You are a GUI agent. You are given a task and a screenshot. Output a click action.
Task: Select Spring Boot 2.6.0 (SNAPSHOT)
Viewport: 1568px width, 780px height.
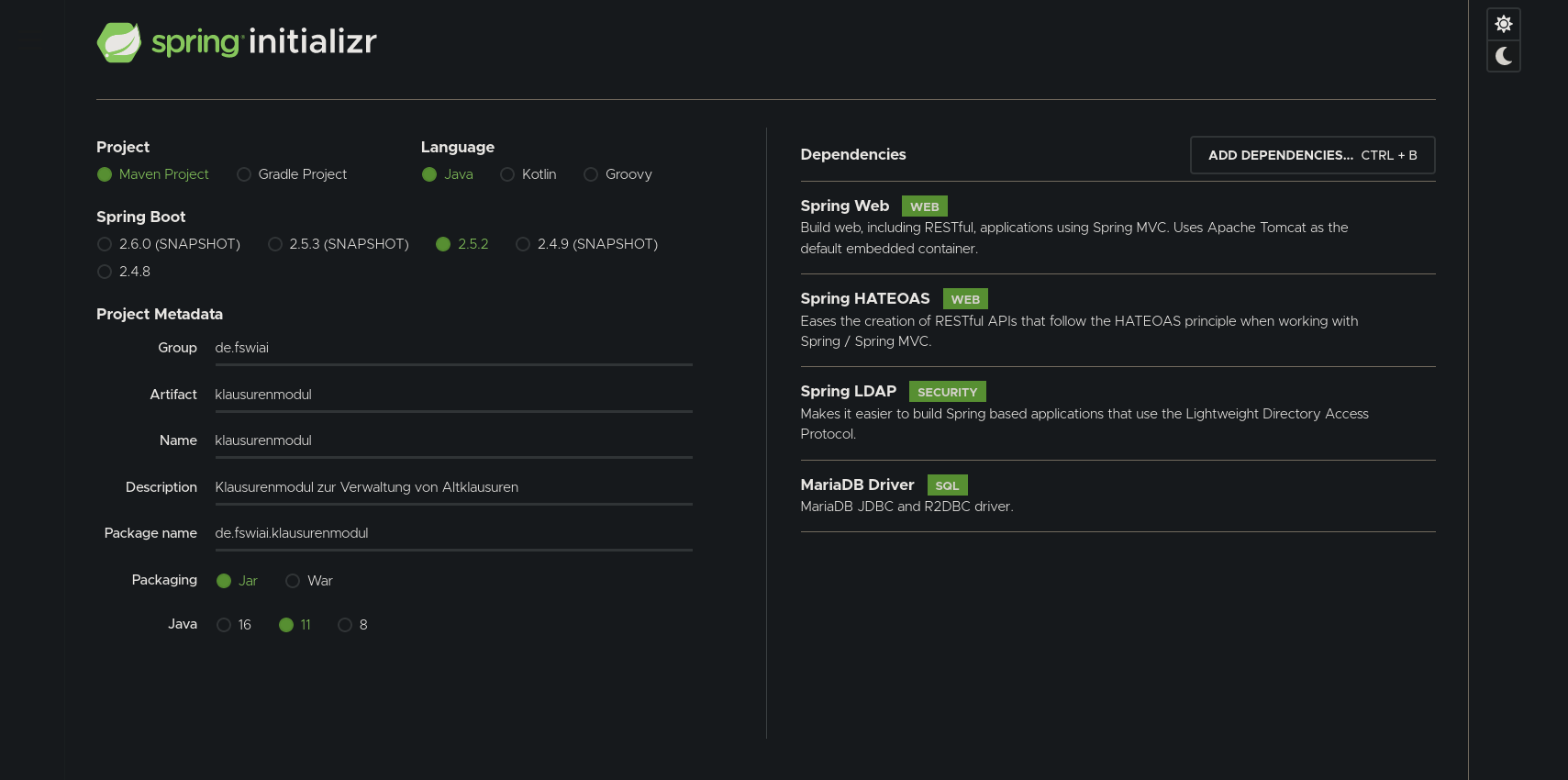pos(105,244)
